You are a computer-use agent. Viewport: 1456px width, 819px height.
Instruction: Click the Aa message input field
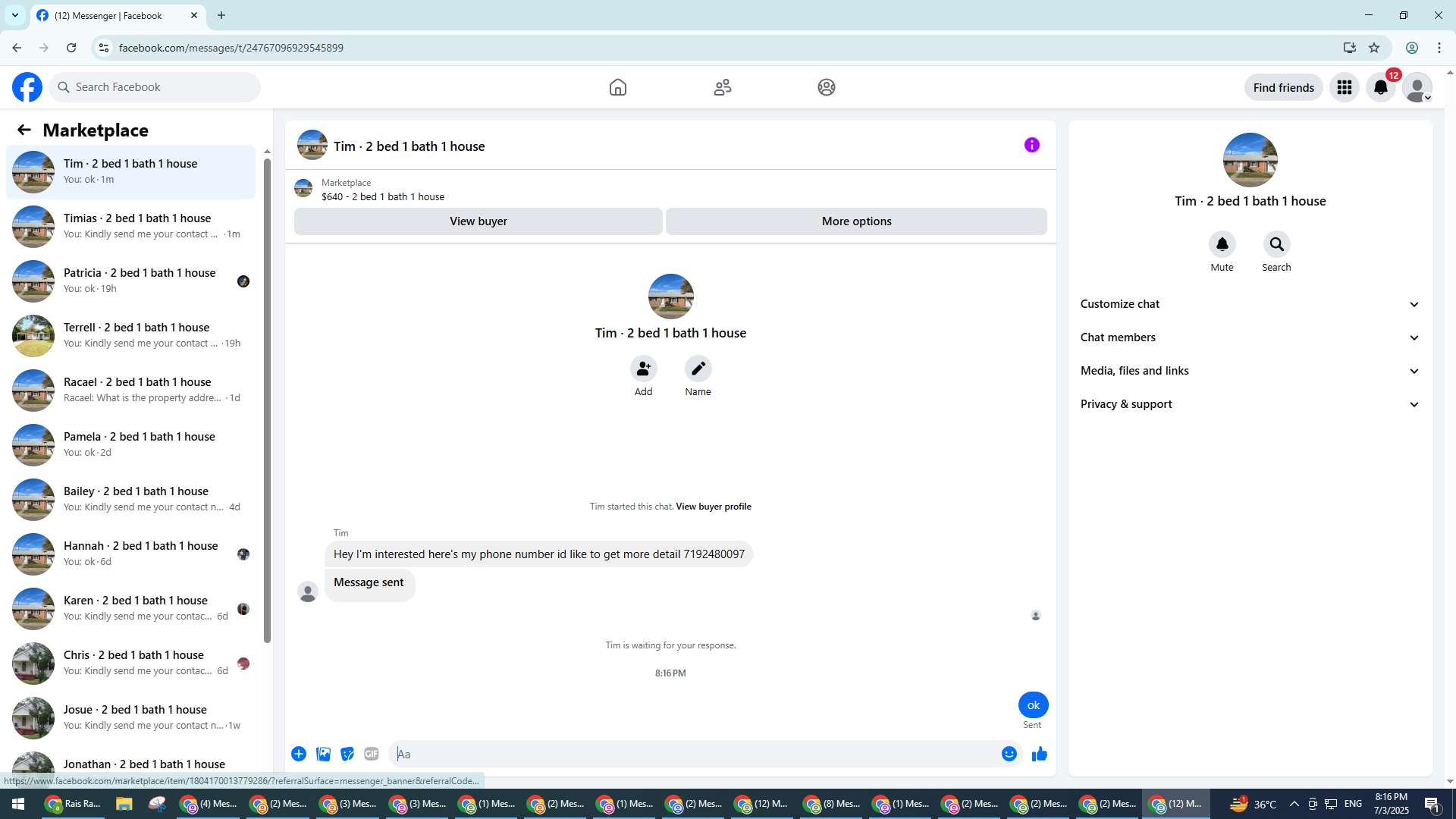694,754
